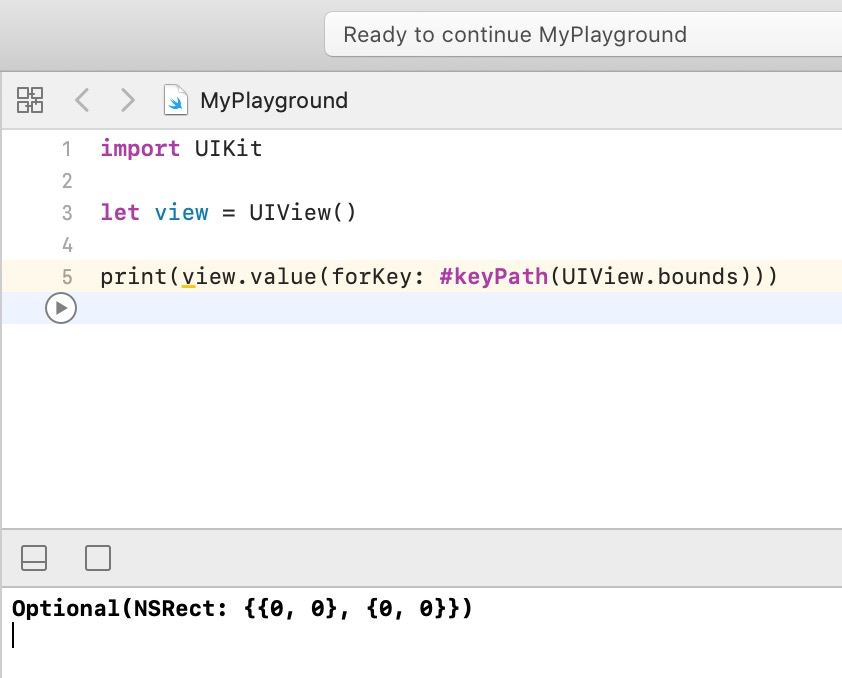Viewport: 842px width, 678px height.
Task: Click '#keyPath' on line 5
Action: (x=493, y=276)
